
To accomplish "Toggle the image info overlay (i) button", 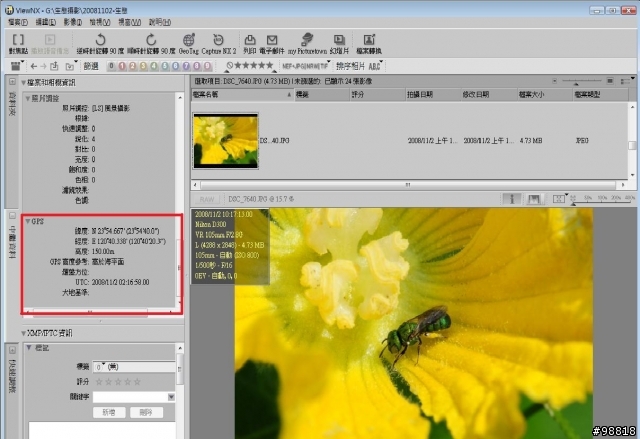I will pyautogui.click(x=512, y=199).
